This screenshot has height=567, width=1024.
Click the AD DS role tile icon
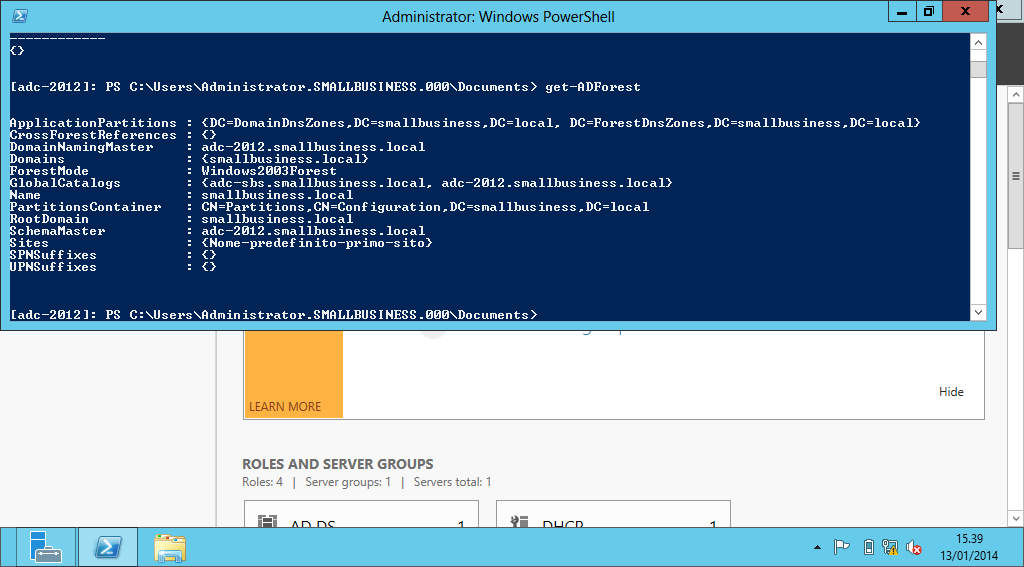point(268,521)
